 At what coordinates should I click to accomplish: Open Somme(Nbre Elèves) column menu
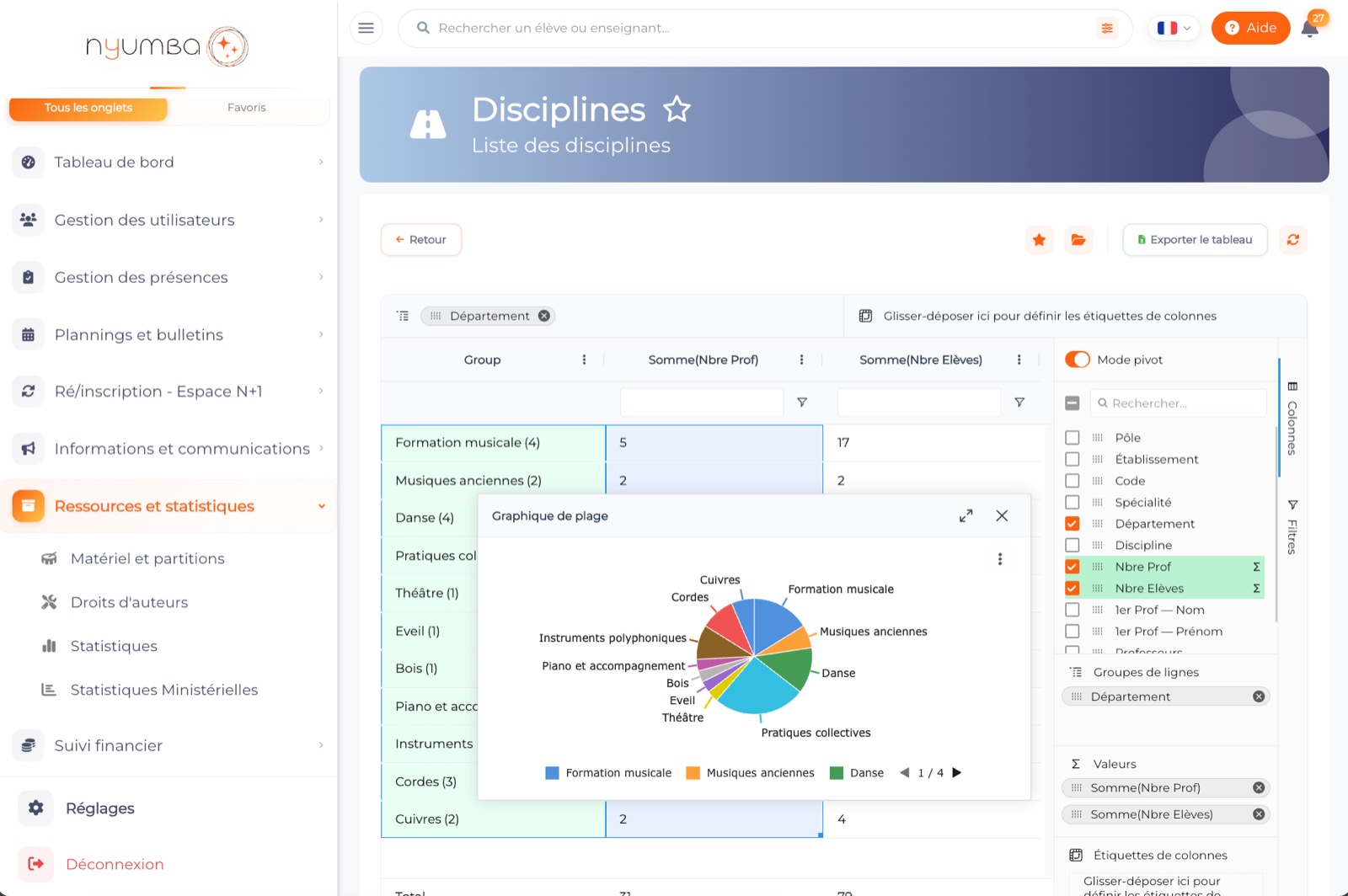coord(1019,360)
